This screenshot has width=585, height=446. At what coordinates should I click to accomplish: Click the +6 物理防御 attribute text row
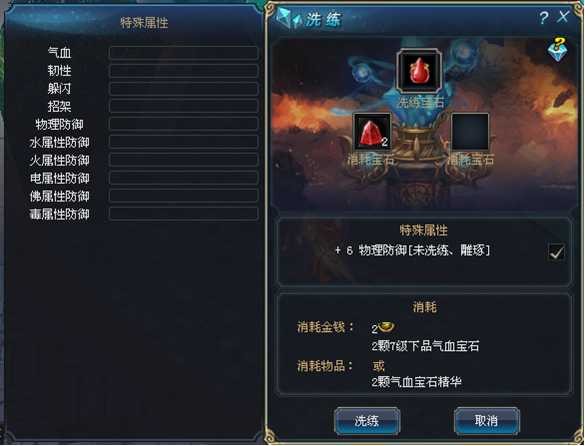point(412,250)
